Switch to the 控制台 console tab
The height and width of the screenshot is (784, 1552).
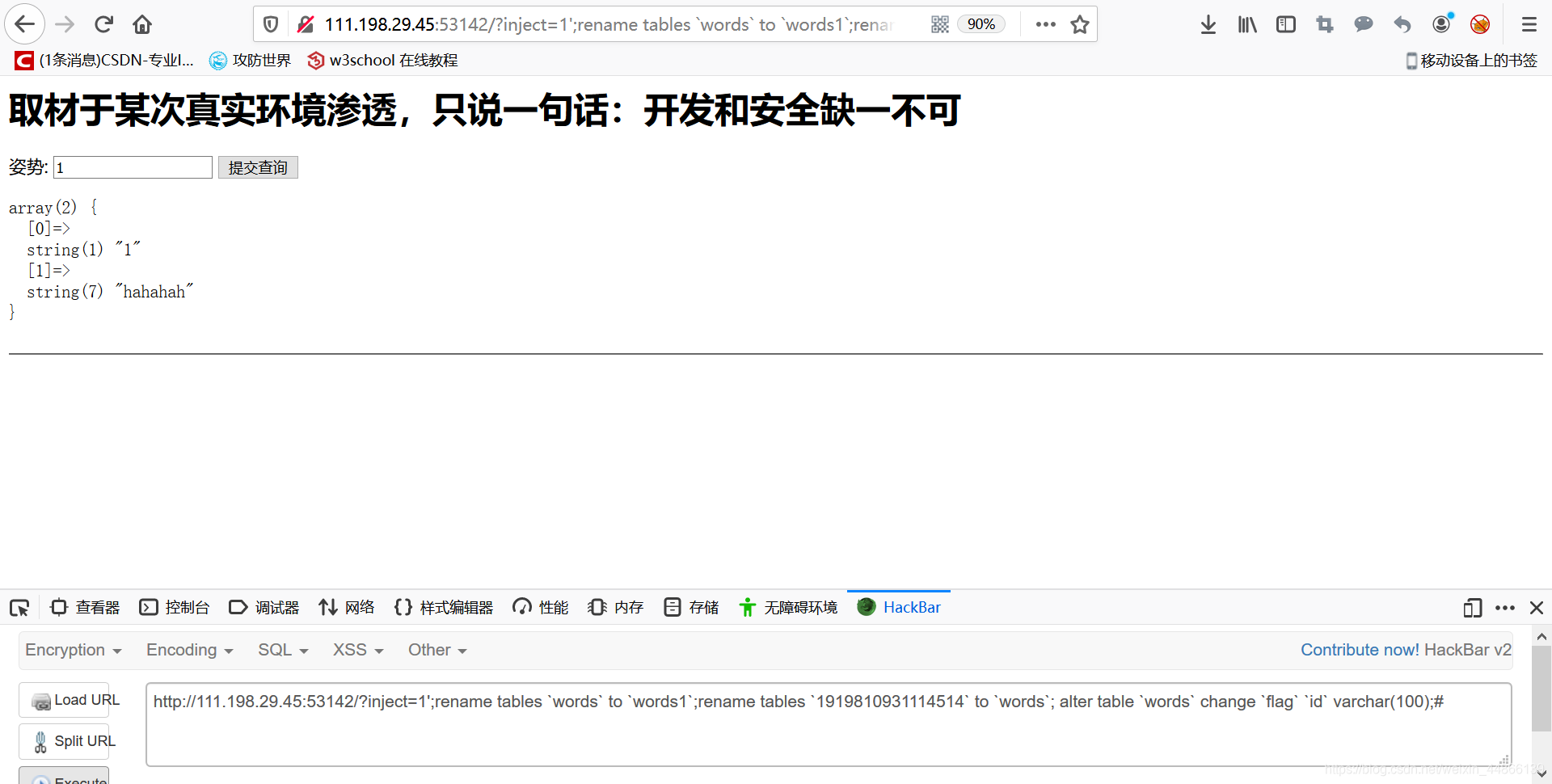tap(175, 607)
